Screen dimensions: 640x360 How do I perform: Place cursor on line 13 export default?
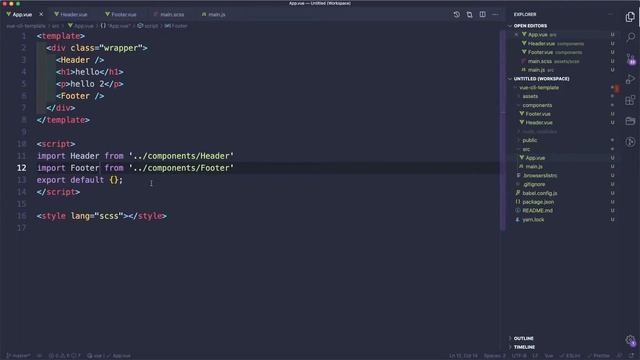pos(80,180)
